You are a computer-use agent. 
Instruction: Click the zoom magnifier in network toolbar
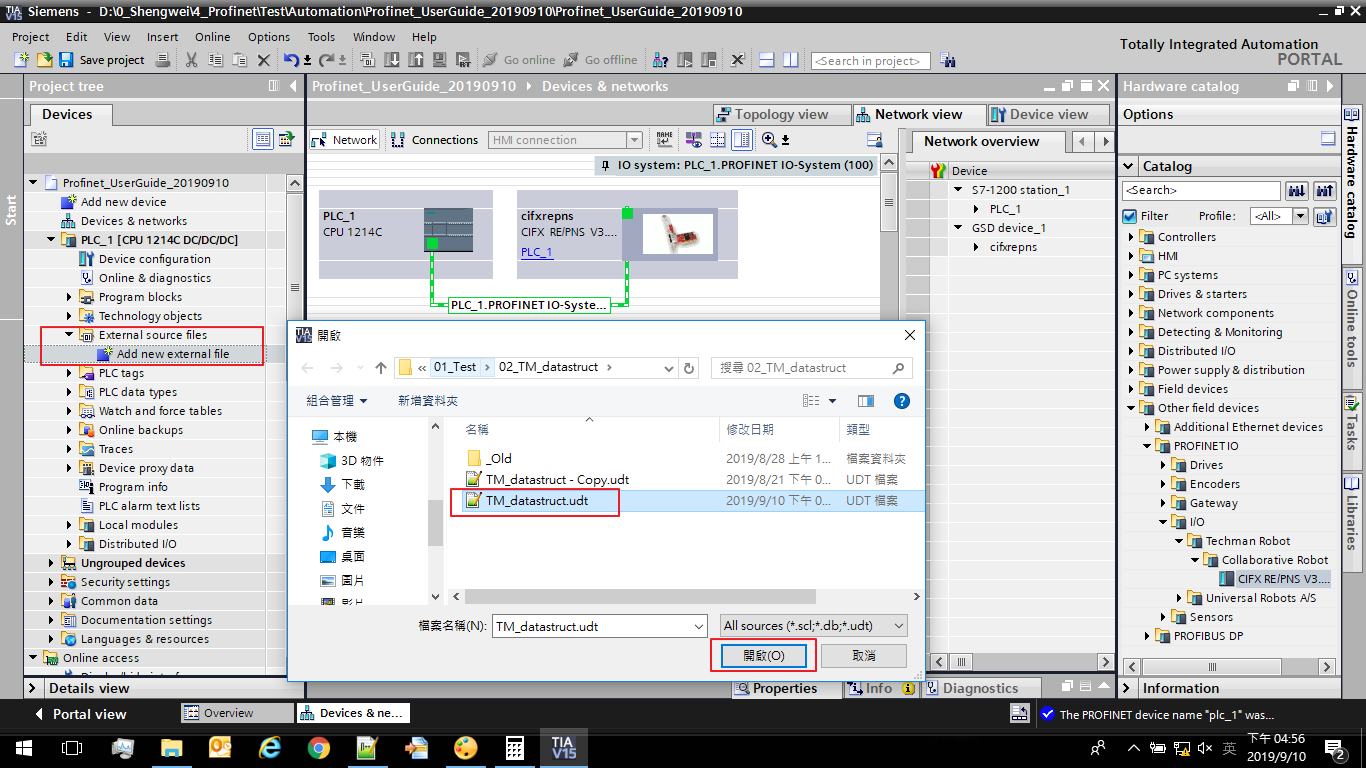769,140
